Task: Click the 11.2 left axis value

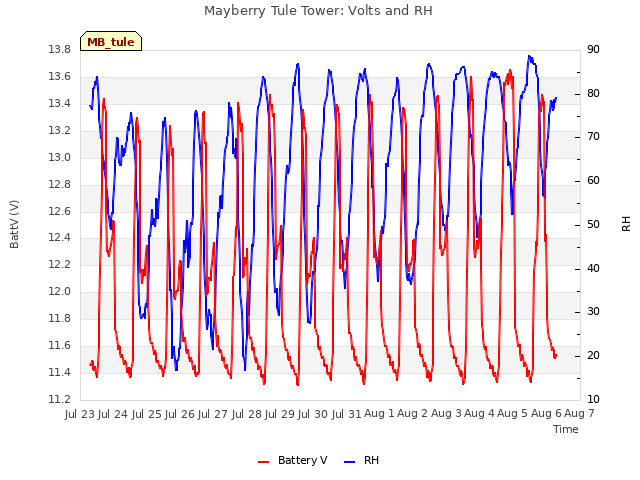Action: click(x=60, y=400)
